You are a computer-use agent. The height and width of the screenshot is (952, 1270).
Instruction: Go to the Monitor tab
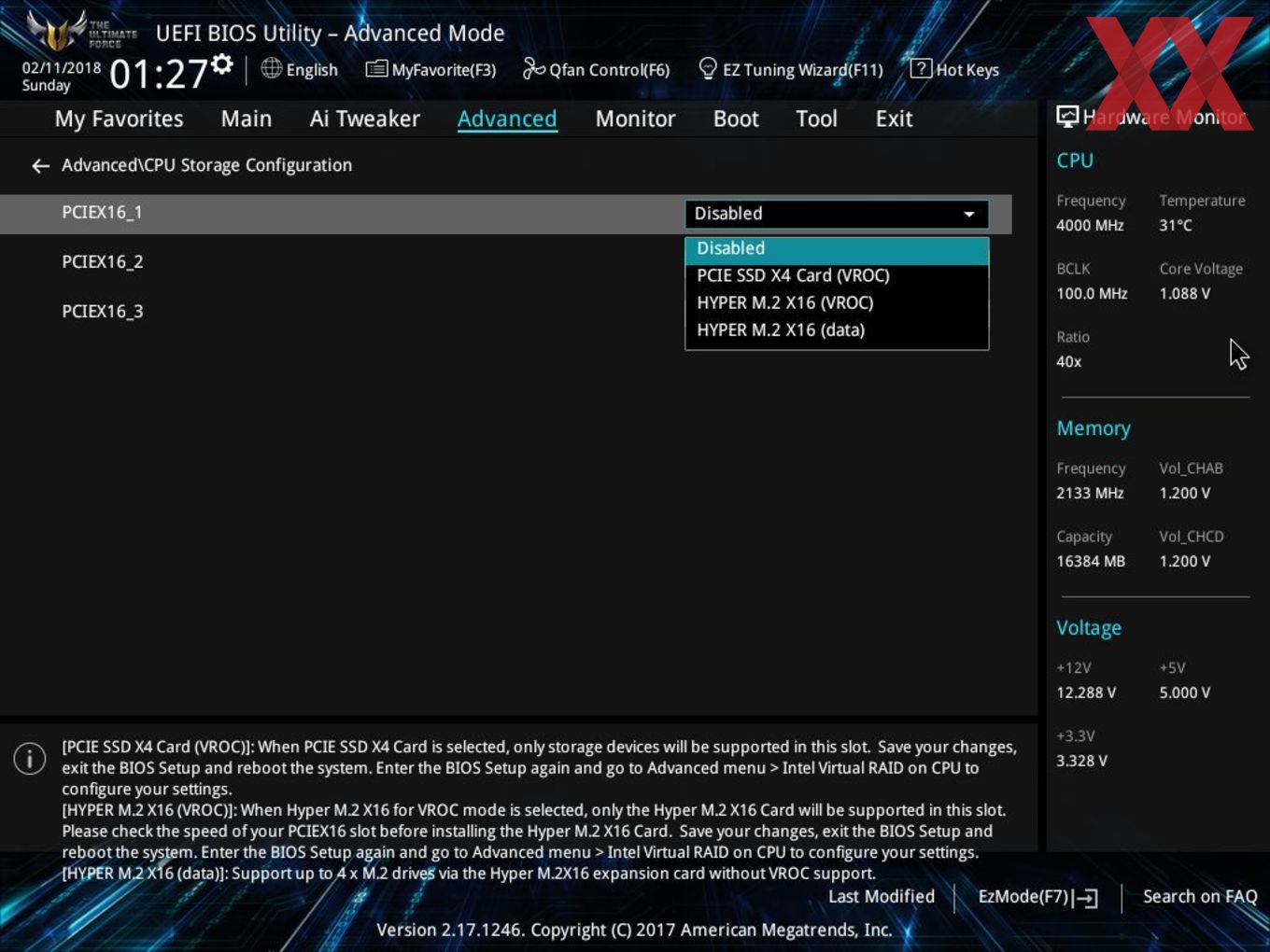tap(635, 119)
